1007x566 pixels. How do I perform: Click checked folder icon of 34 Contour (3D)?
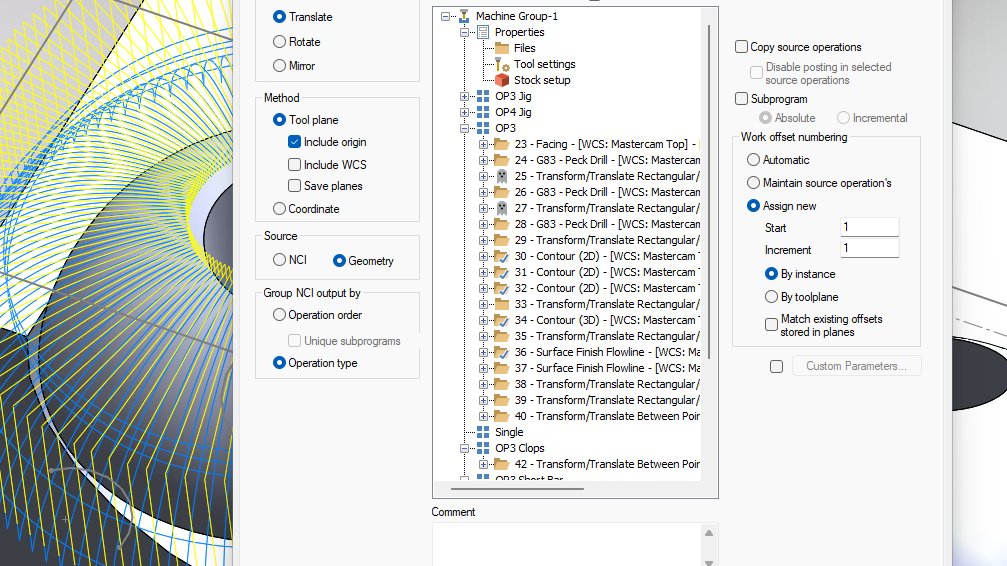click(x=502, y=320)
